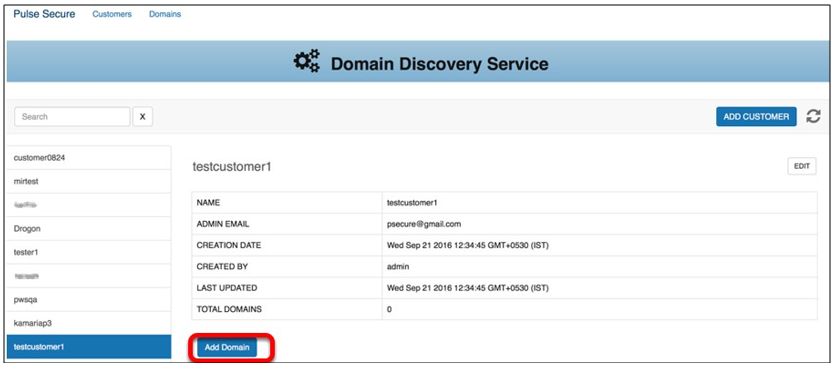Click the CREATION DATE label cell
Viewport: 834px width, 365px height.
(x=287, y=245)
